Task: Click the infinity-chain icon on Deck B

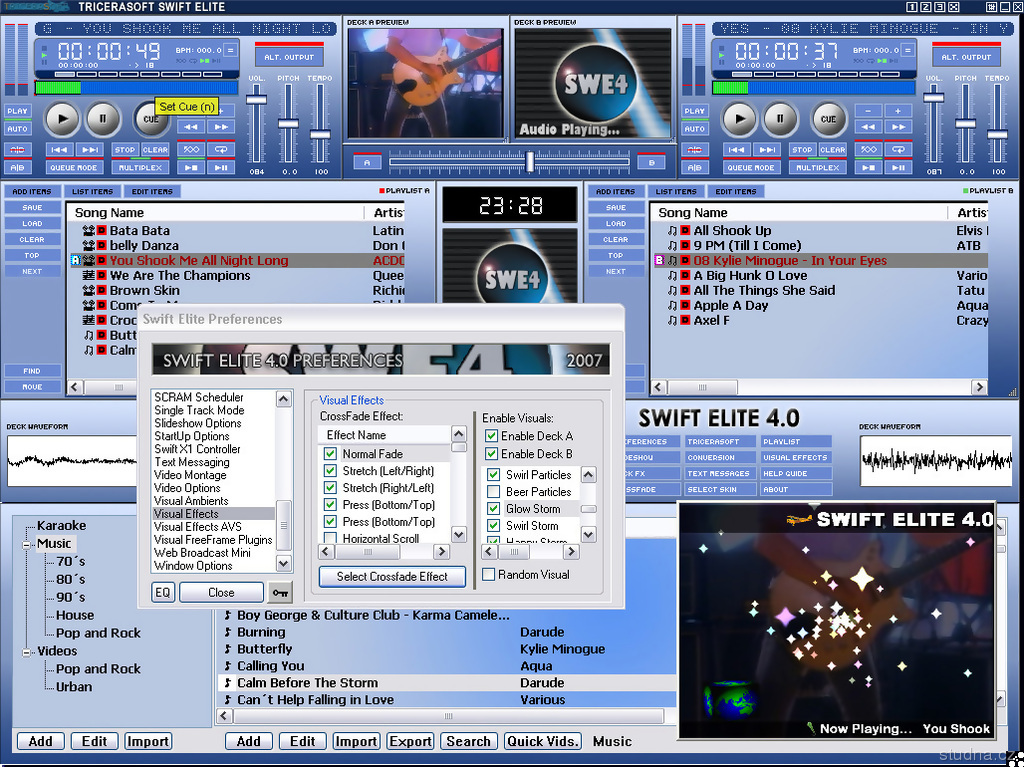Action: (x=868, y=150)
